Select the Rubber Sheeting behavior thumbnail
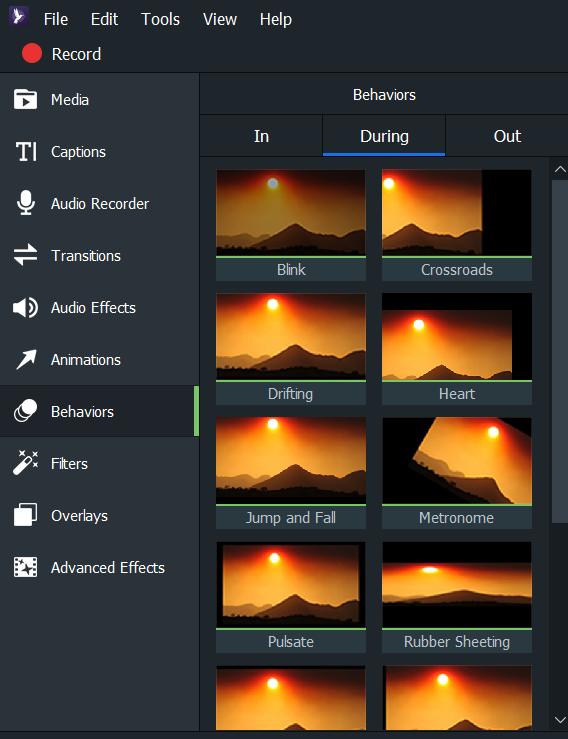Image resolution: width=568 pixels, height=739 pixels. [x=457, y=585]
